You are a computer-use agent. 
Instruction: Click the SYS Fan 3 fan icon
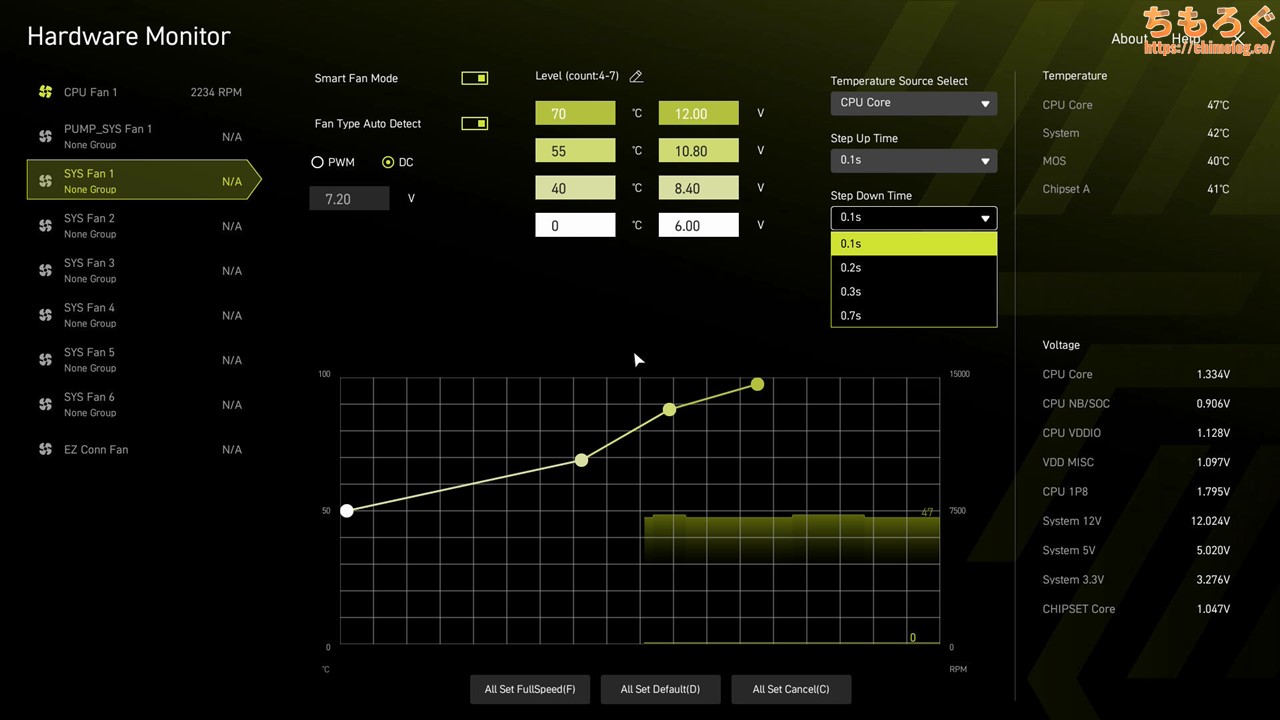click(45, 270)
